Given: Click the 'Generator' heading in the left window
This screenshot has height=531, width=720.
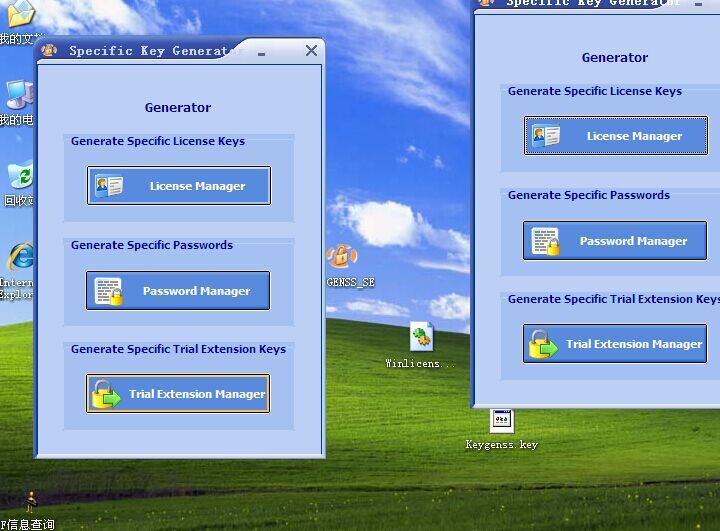Looking at the screenshot, I should point(178,107).
